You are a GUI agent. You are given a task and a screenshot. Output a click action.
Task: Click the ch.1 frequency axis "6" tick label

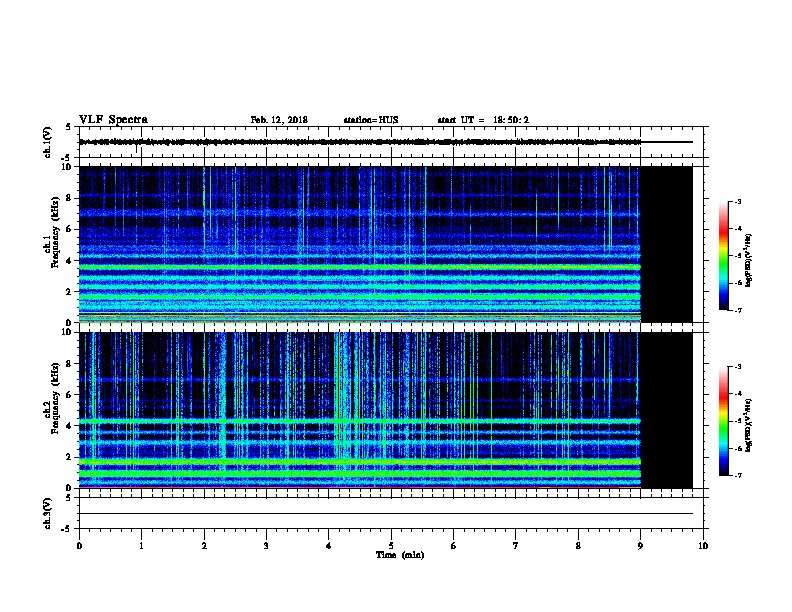(x=70, y=229)
